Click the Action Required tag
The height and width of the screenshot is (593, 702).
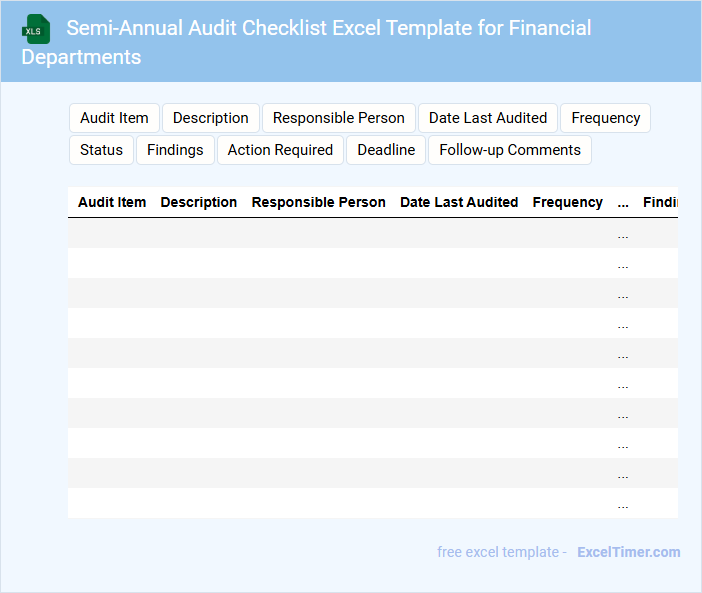coord(280,150)
